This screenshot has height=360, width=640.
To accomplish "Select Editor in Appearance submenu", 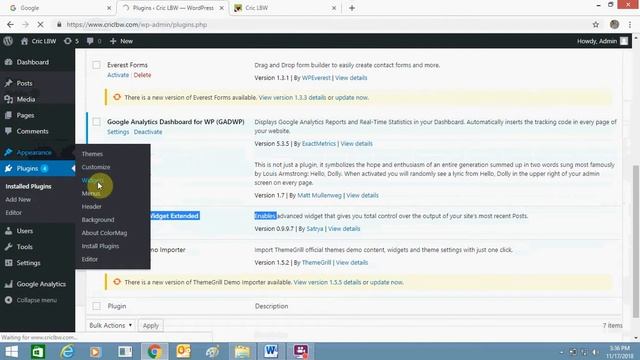I will tap(89, 259).
